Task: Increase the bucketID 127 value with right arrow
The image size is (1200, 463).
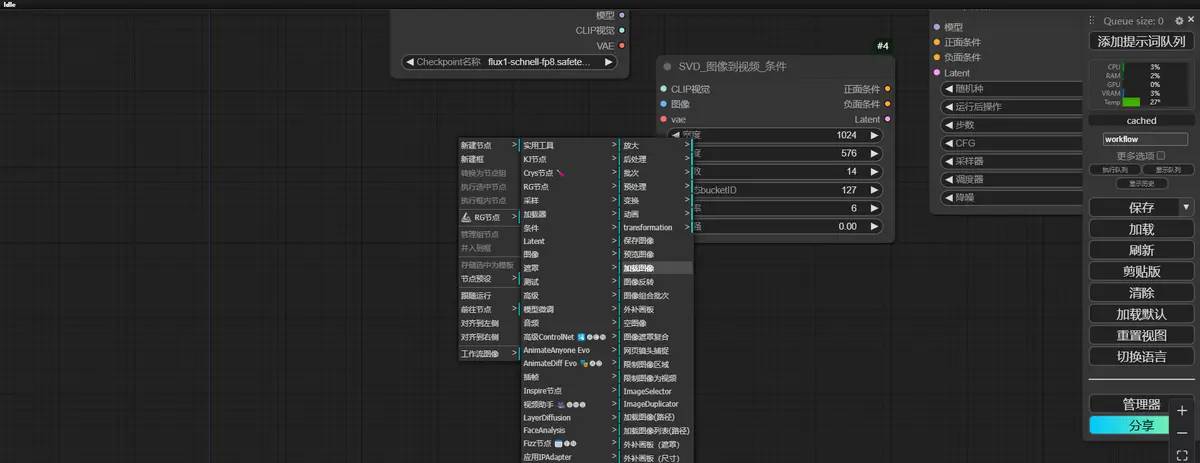Action: (x=873, y=190)
